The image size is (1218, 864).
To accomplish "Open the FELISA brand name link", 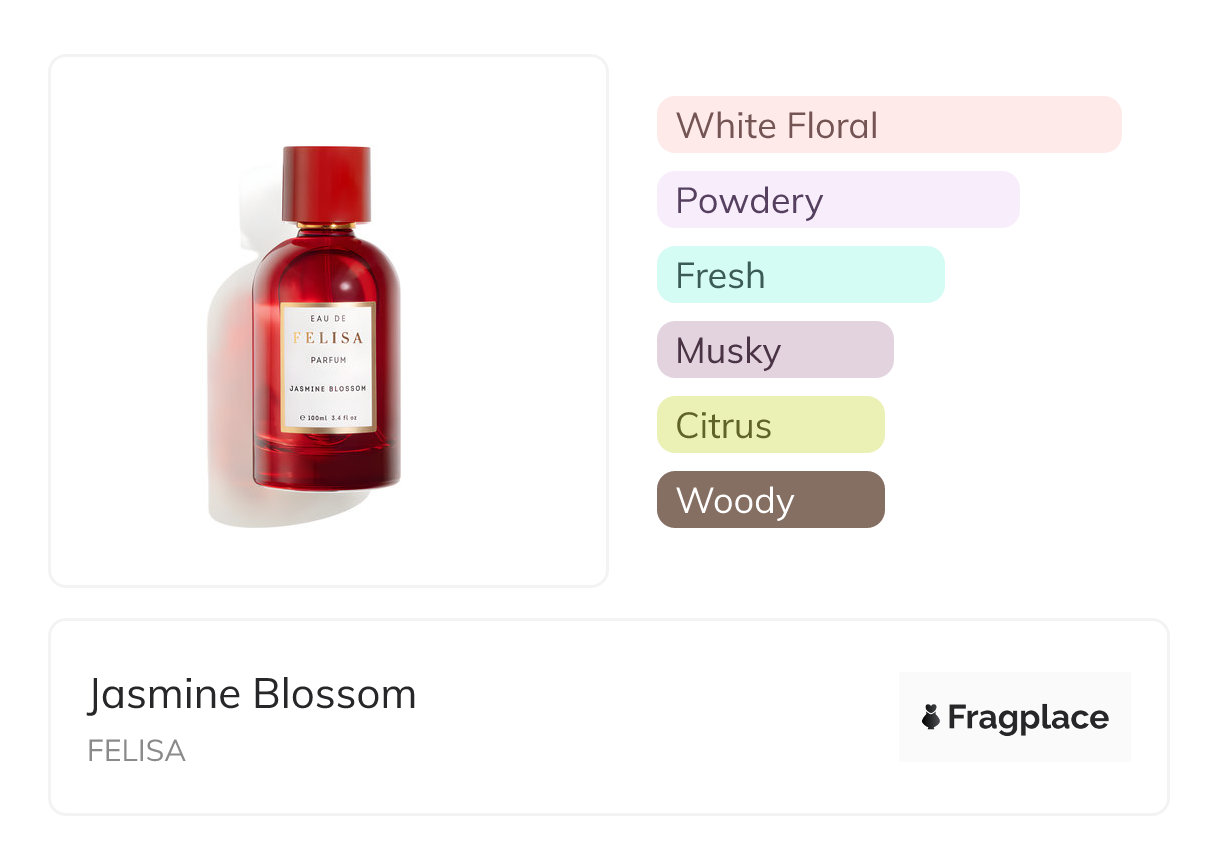I will [x=136, y=751].
